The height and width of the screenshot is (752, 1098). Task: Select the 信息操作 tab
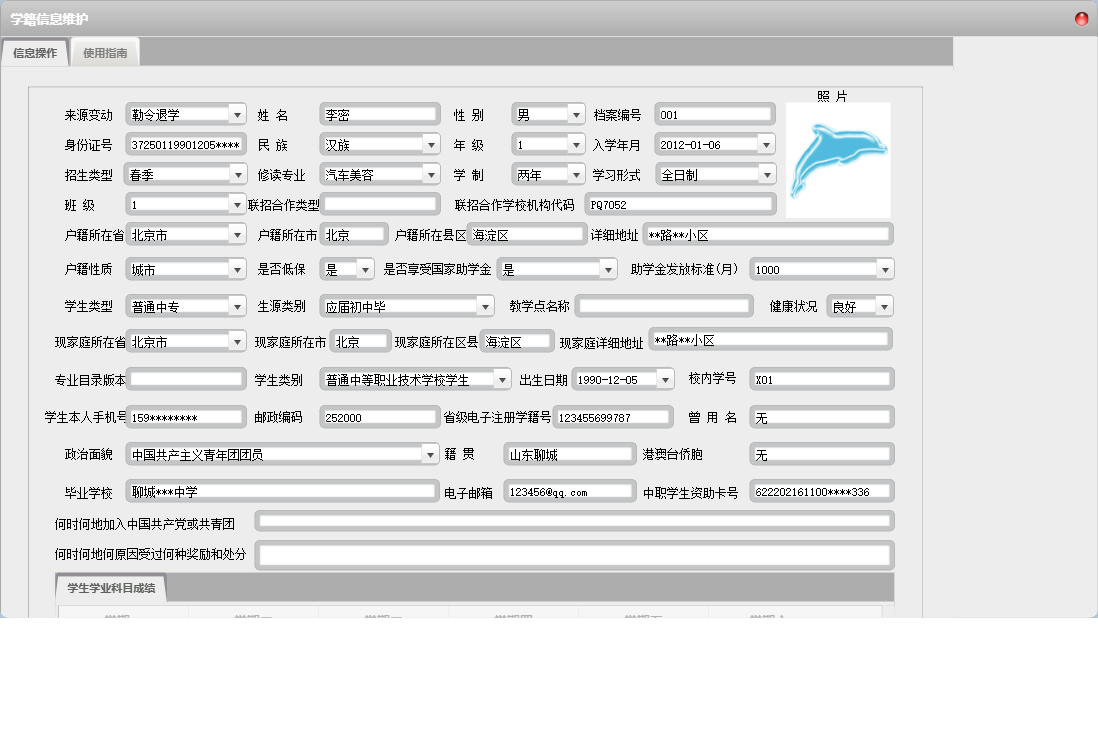(x=35, y=53)
